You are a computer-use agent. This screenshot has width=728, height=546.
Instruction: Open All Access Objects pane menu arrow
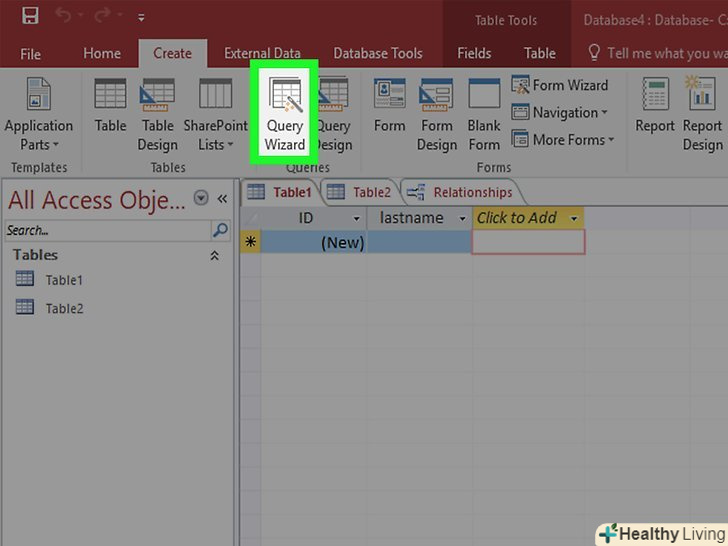point(201,198)
